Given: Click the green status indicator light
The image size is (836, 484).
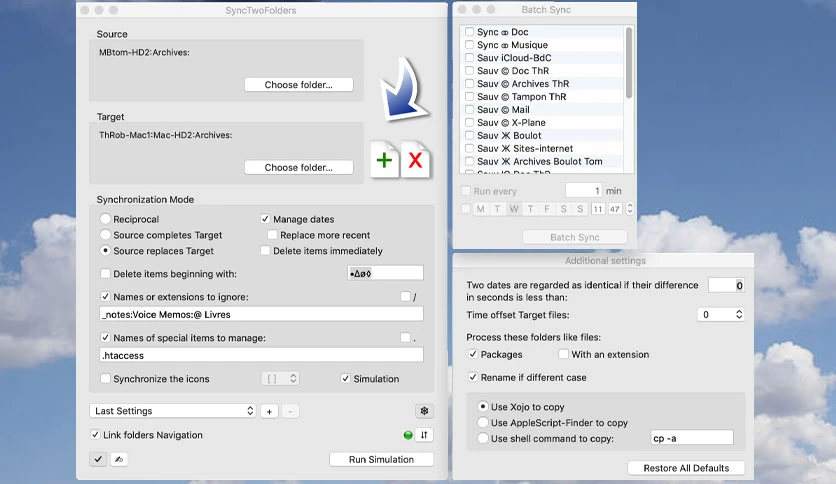Looking at the screenshot, I should 408,435.
